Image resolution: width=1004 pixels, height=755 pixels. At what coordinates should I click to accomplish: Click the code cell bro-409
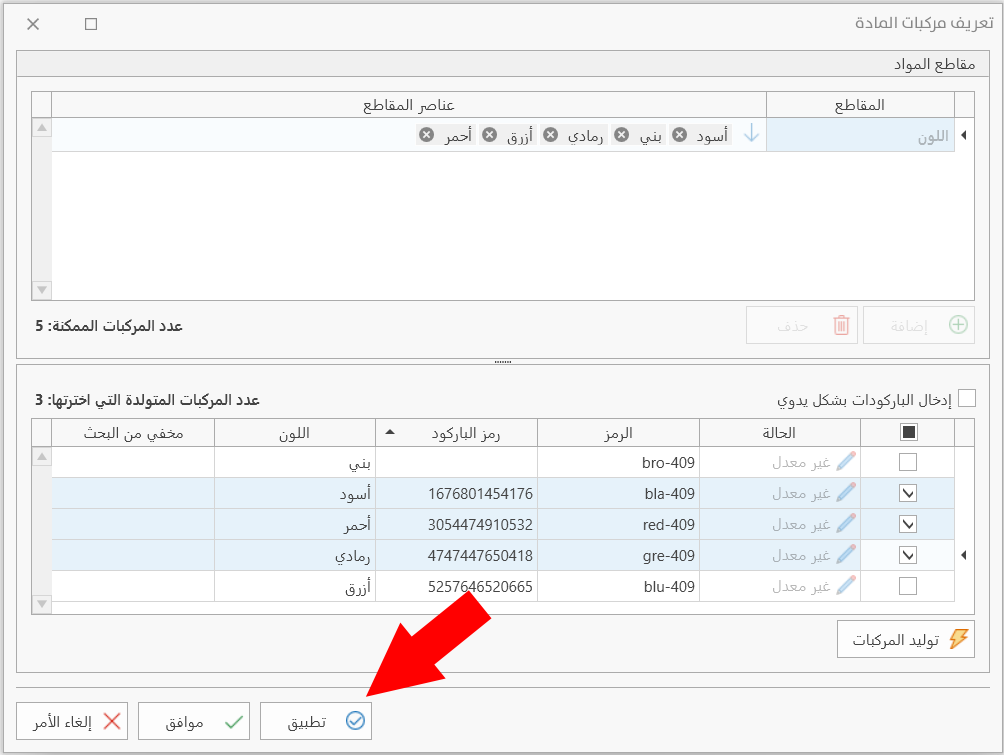click(x=618, y=462)
